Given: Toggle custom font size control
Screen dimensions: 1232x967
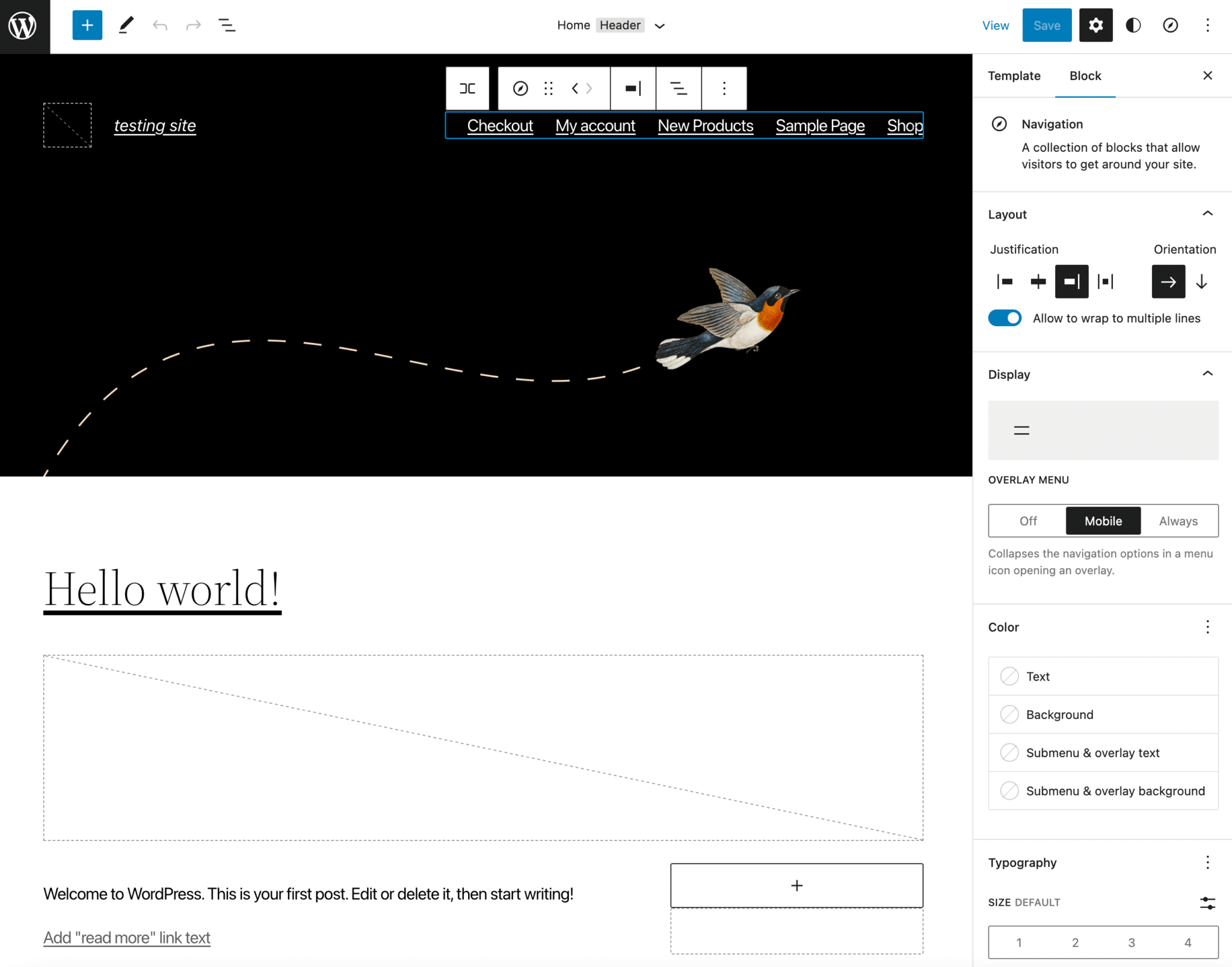Looking at the screenshot, I should pos(1207,903).
